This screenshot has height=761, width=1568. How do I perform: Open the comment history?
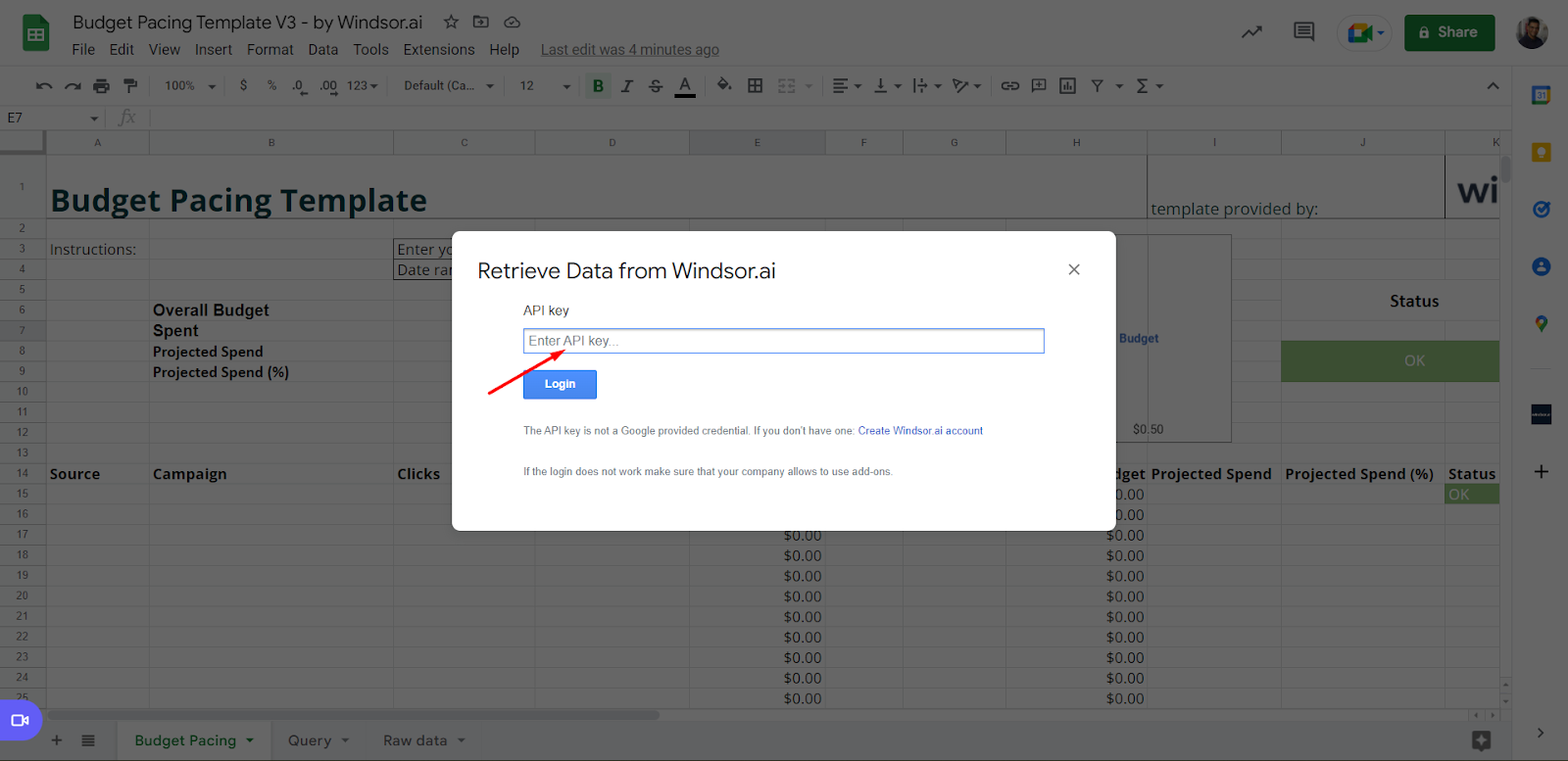1303,32
